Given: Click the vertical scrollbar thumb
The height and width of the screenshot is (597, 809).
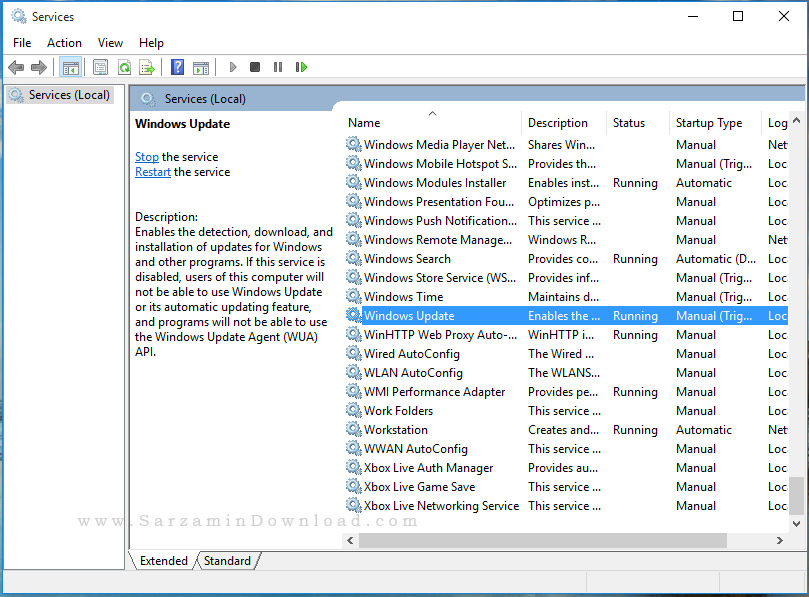Looking at the screenshot, I should click(x=796, y=495).
